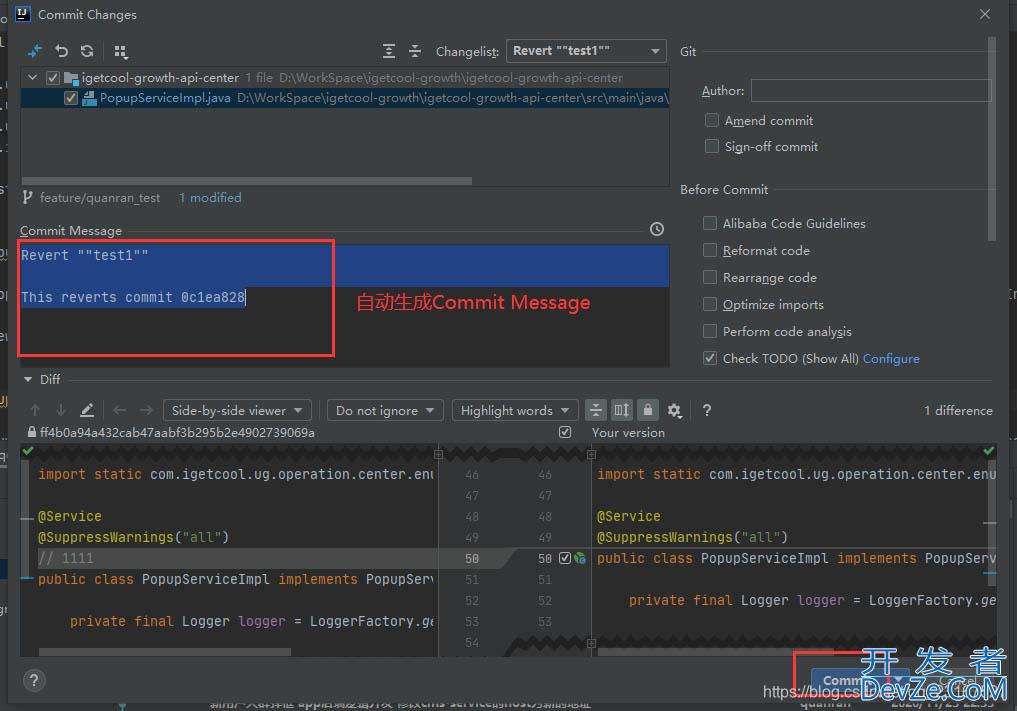Image resolution: width=1017 pixels, height=711 pixels.
Task: Click Compare next file right arrow
Action: [146, 410]
